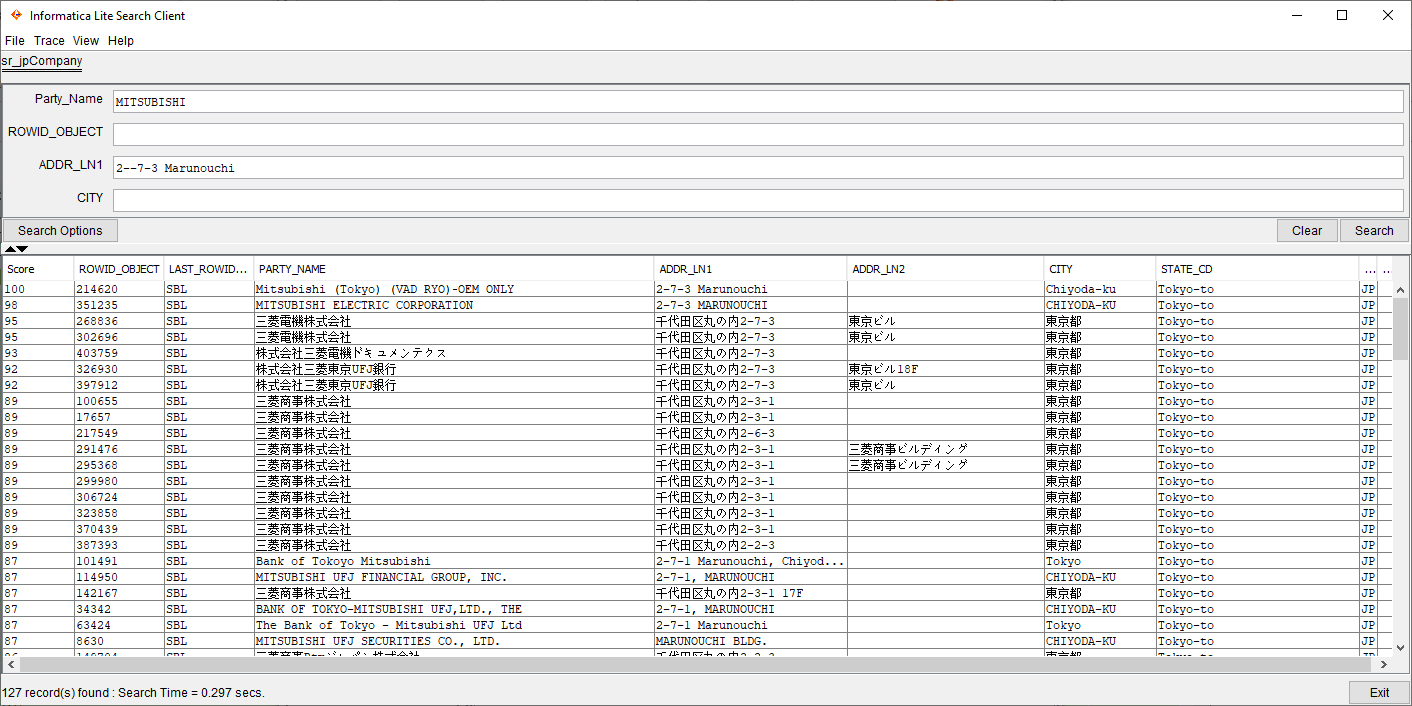Open the Help menu
Screen dimensions: 1412x706
(x=121, y=41)
